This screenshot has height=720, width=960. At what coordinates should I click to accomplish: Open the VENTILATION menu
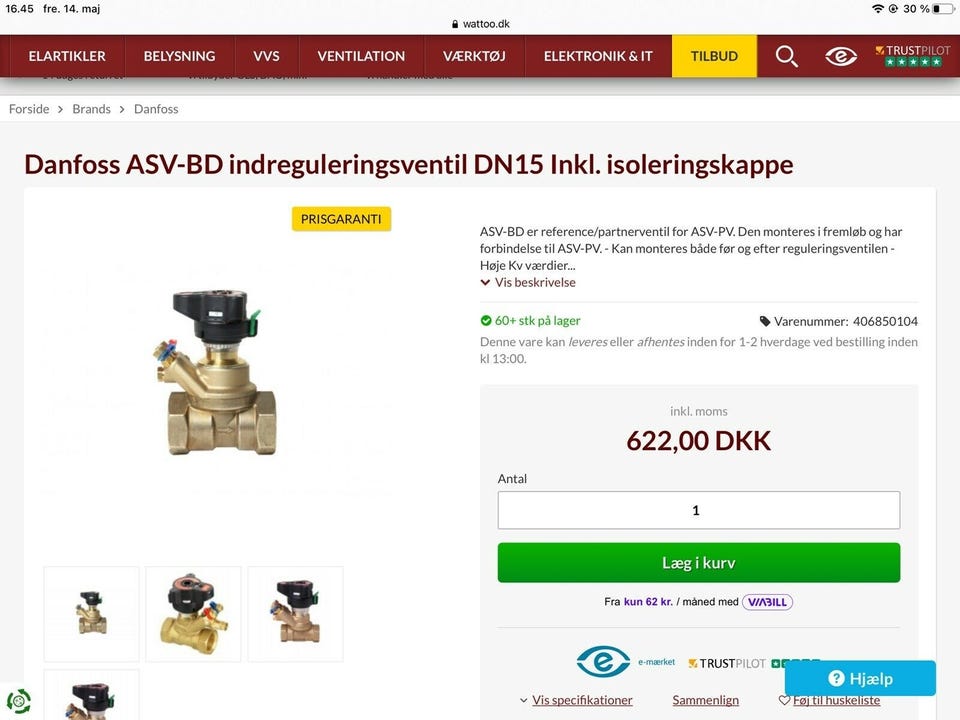tap(361, 56)
